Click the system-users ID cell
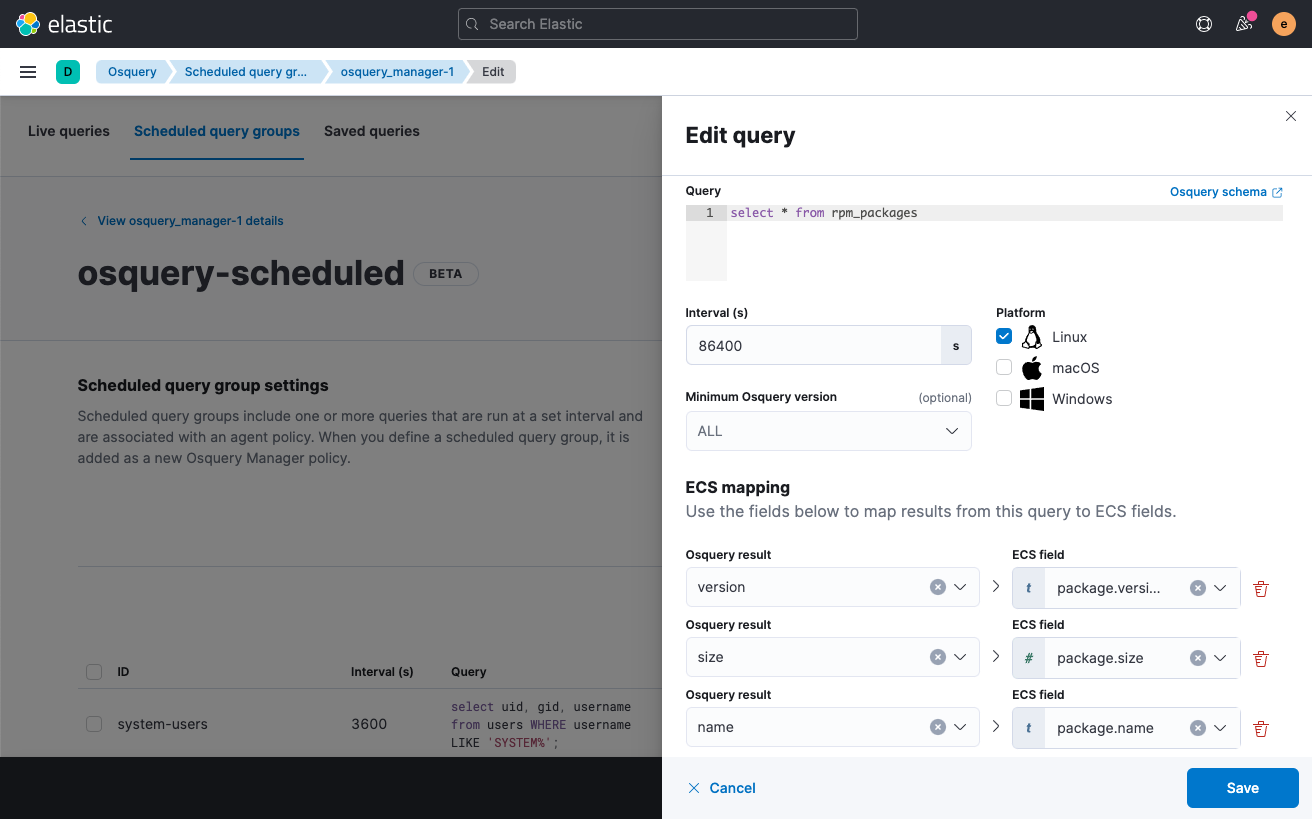 point(162,724)
